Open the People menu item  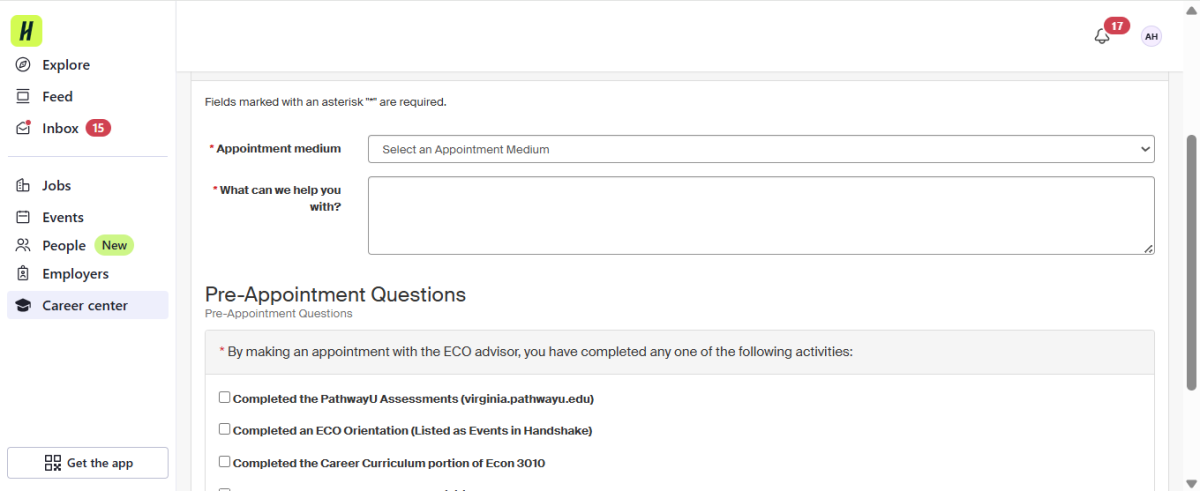(64, 246)
